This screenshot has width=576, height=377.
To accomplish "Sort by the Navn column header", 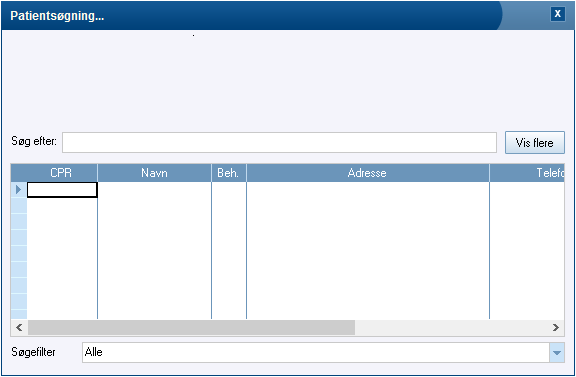I will [154, 173].
